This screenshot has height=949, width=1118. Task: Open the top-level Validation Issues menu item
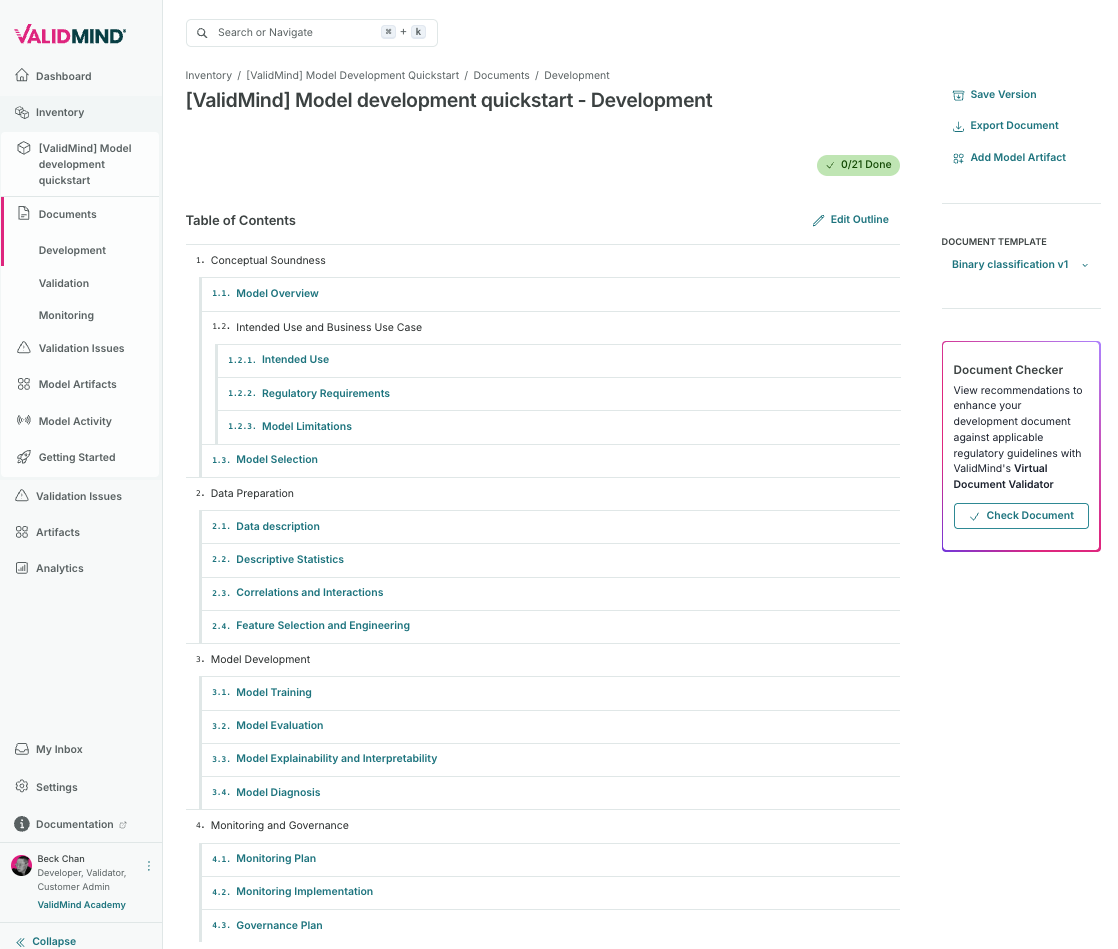(x=78, y=496)
